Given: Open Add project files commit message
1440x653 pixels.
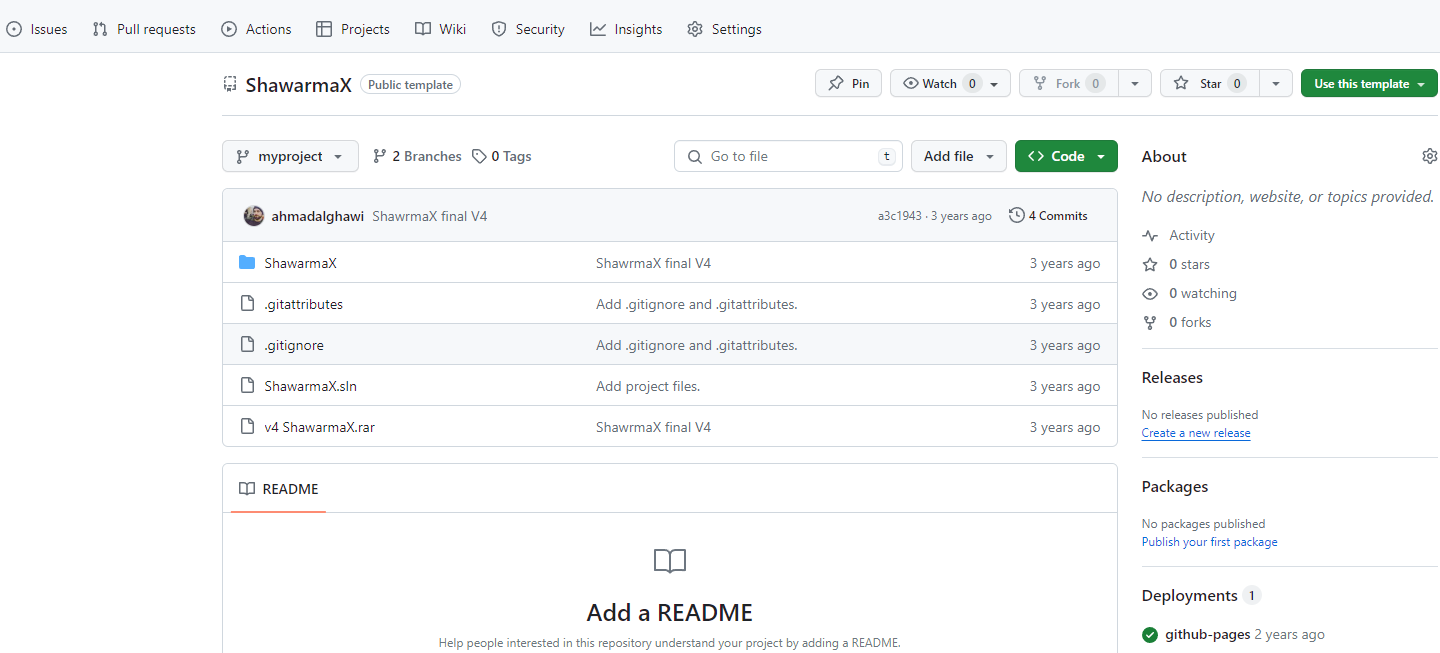Looking at the screenshot, I should (648, 386).
